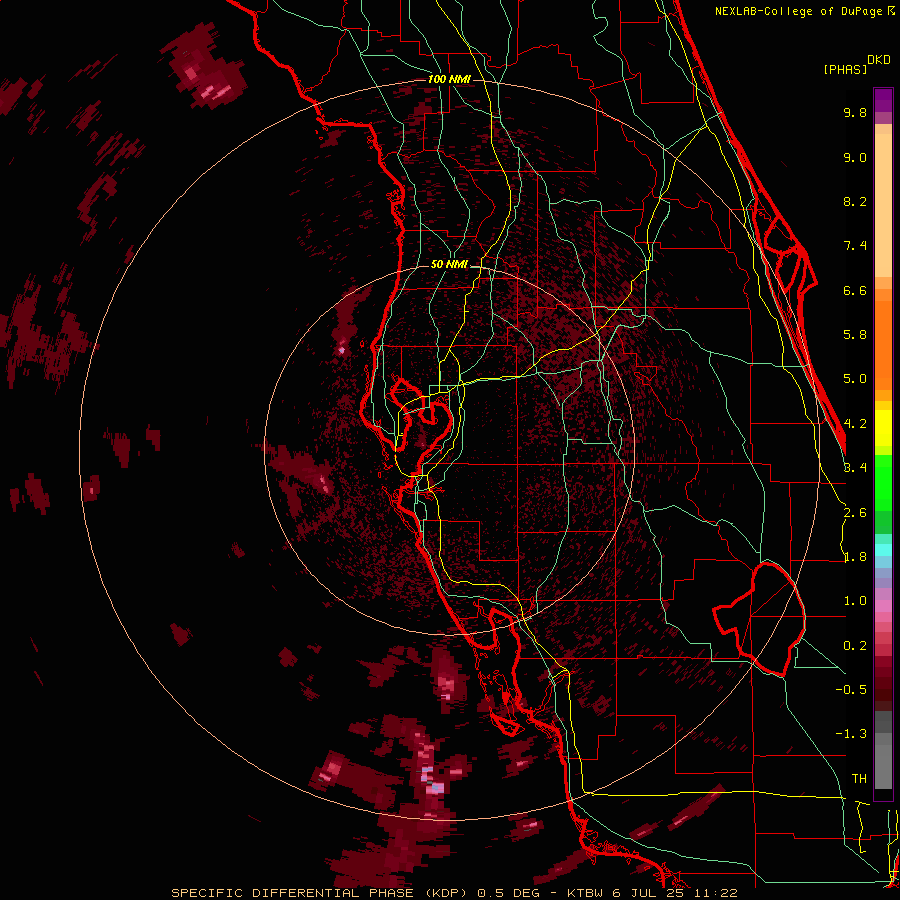Pick the bright green color bar segment

[x=883, y=482]
